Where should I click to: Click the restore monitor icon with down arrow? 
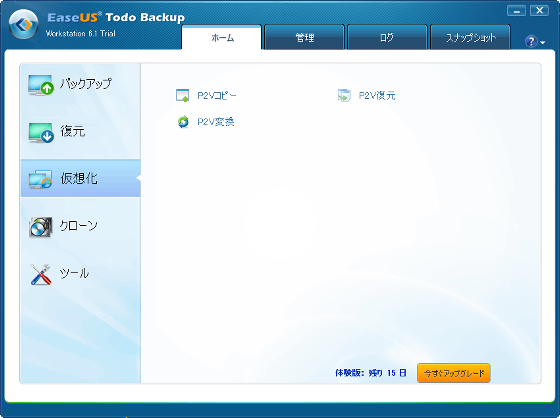click(41, 133)
